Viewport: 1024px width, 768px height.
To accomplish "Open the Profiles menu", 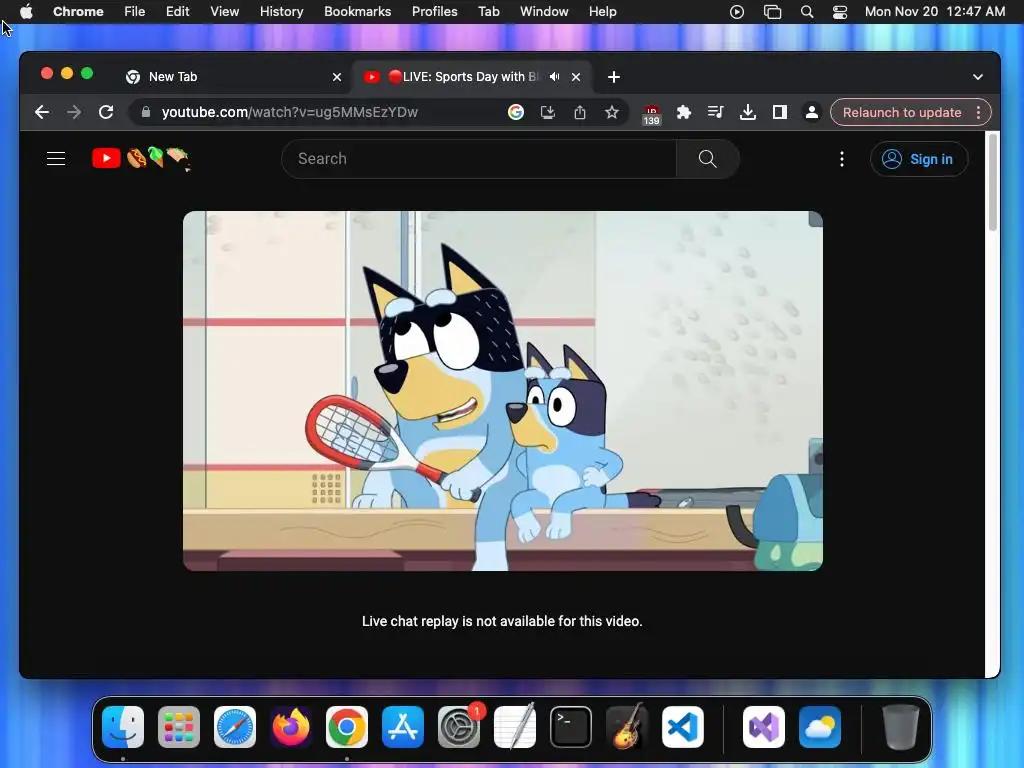I will [434, 12].
